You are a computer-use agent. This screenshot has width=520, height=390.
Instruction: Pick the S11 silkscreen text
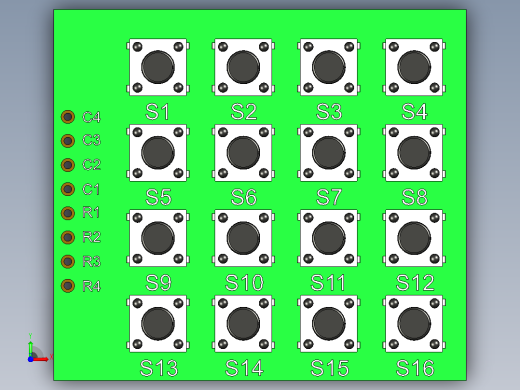tap(328, 283)
